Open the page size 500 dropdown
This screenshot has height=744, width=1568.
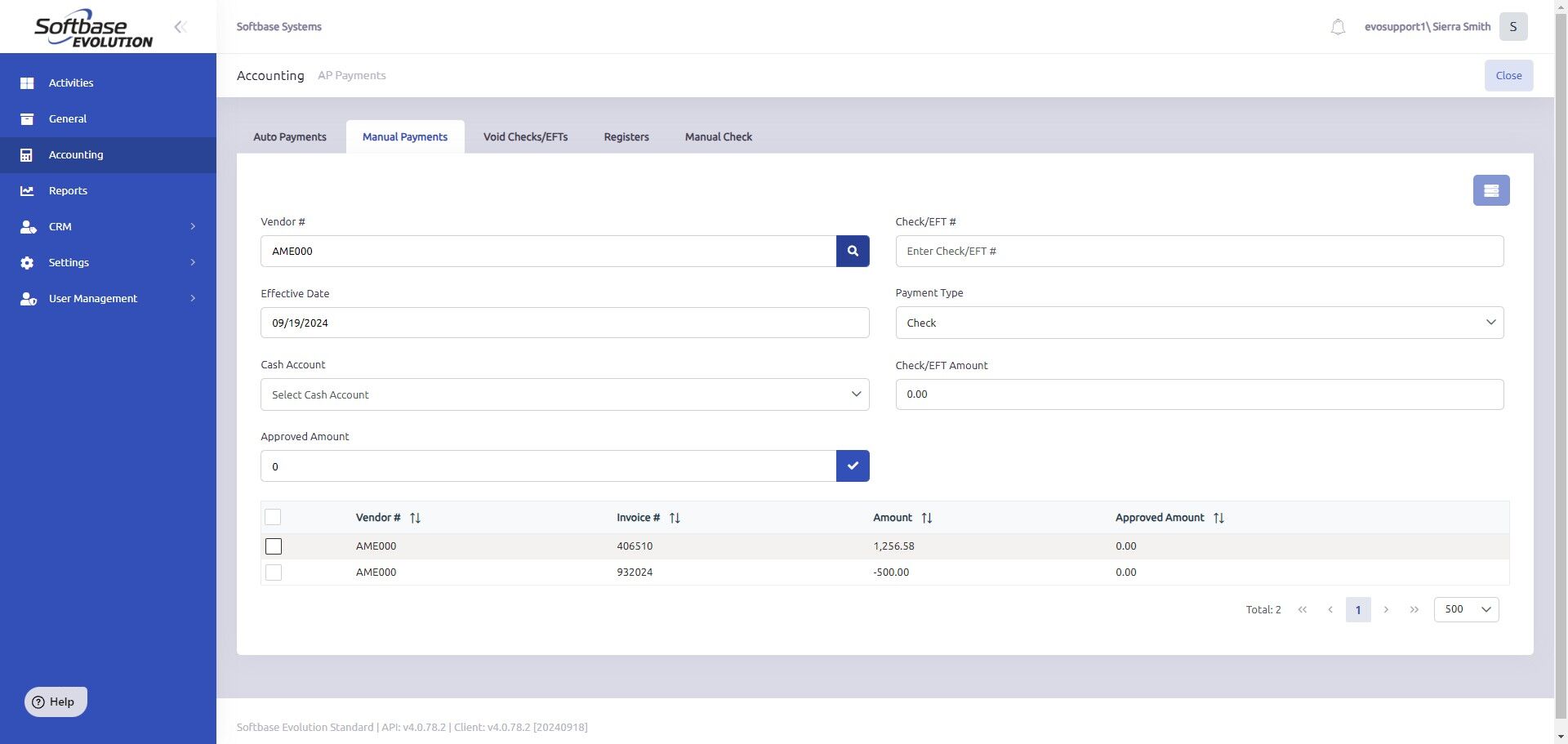pos(1467,609)
